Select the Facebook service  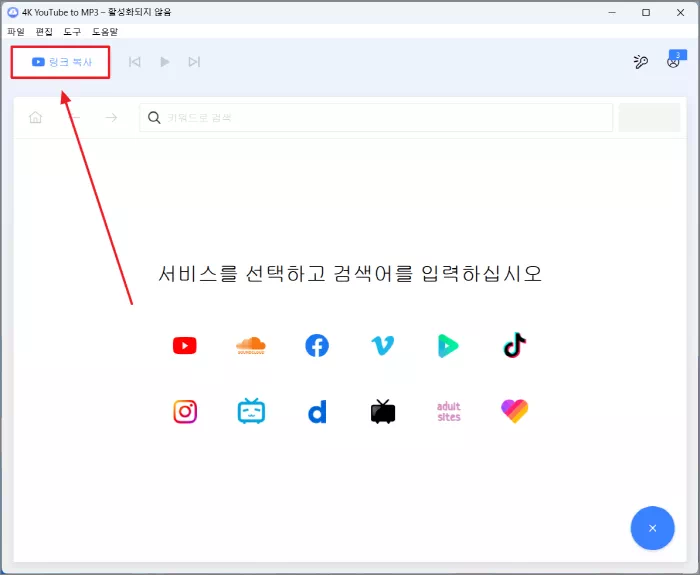tap(317, 346)
